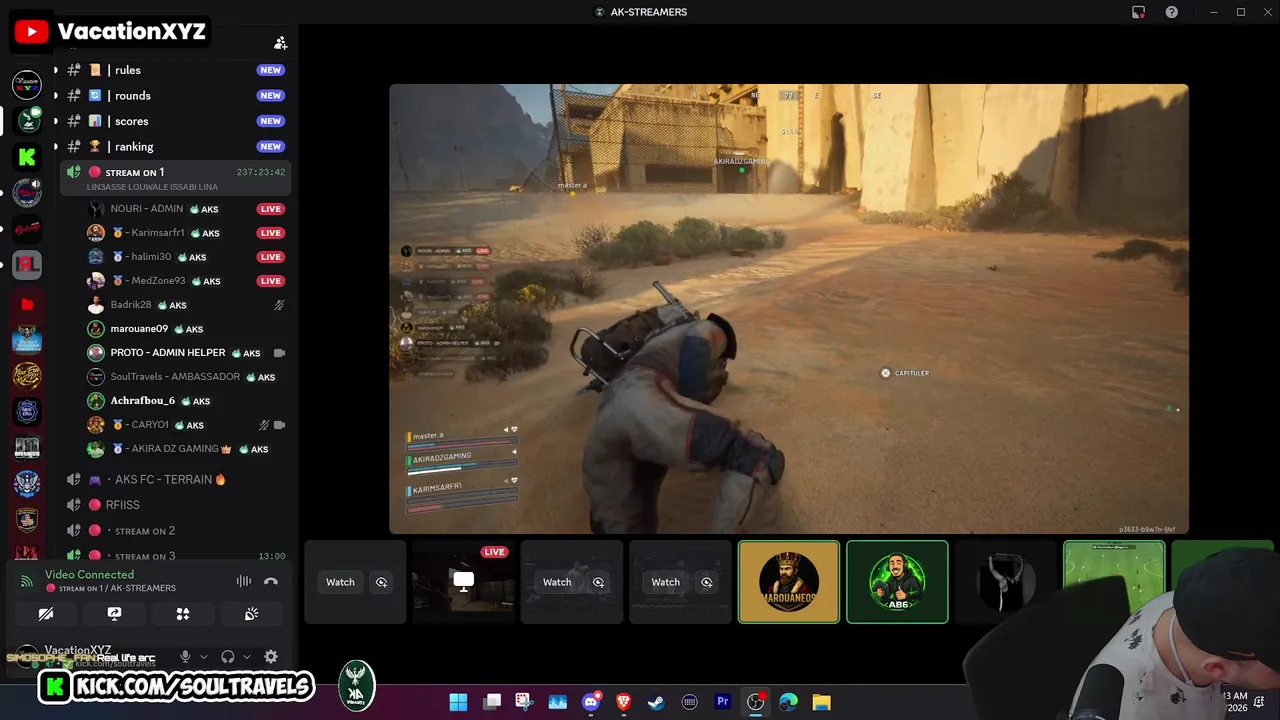Open the red RL server icon

27,266
